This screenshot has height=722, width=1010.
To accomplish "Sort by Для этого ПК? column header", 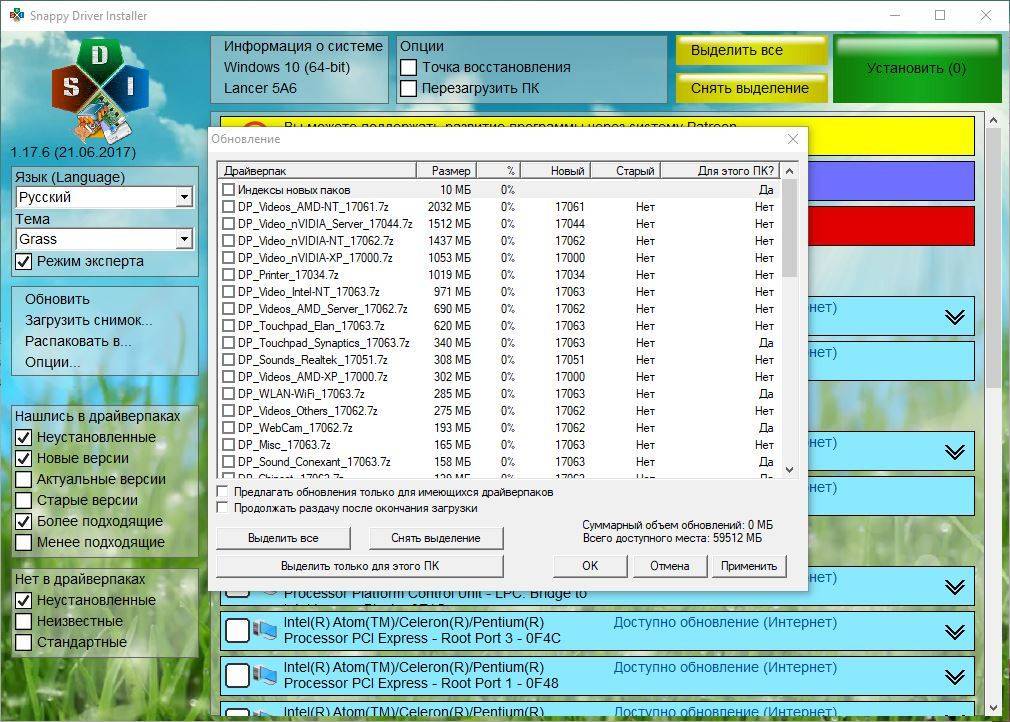I will pyautogui.click(x=721, y=171).
